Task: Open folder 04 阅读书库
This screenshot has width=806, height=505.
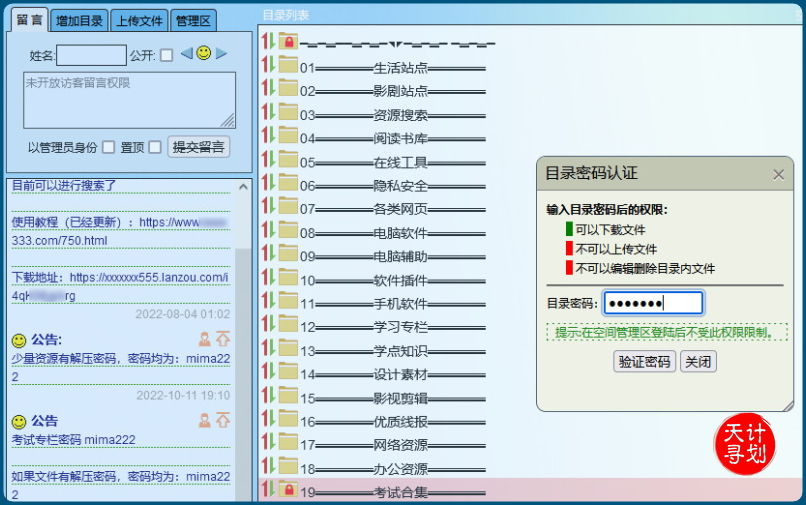Action: [393, 138]
